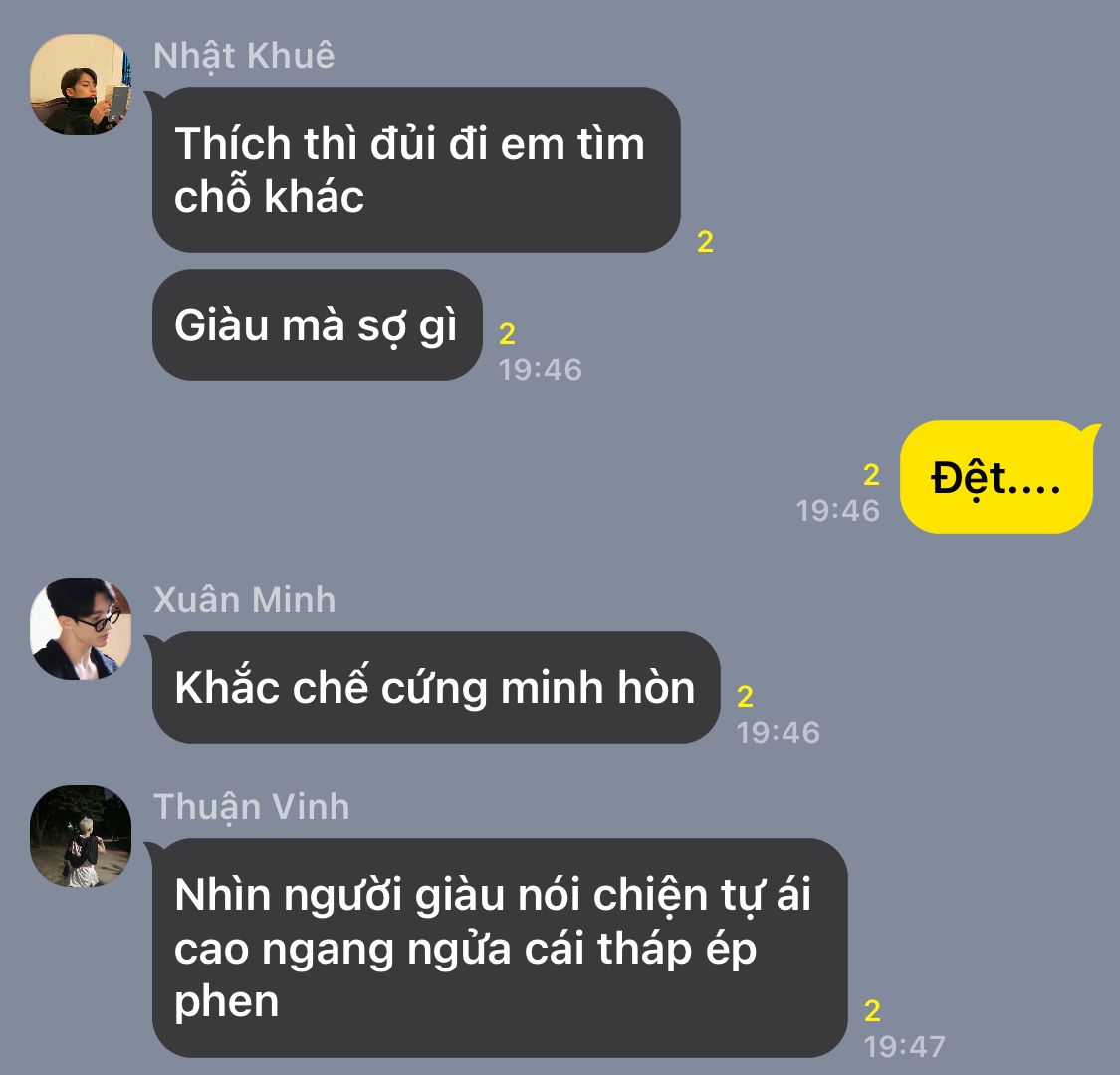Click unread count beside Thuận Vinh's message
This screenshot has width=1120, height=1075.
[x=872, y=1010]
